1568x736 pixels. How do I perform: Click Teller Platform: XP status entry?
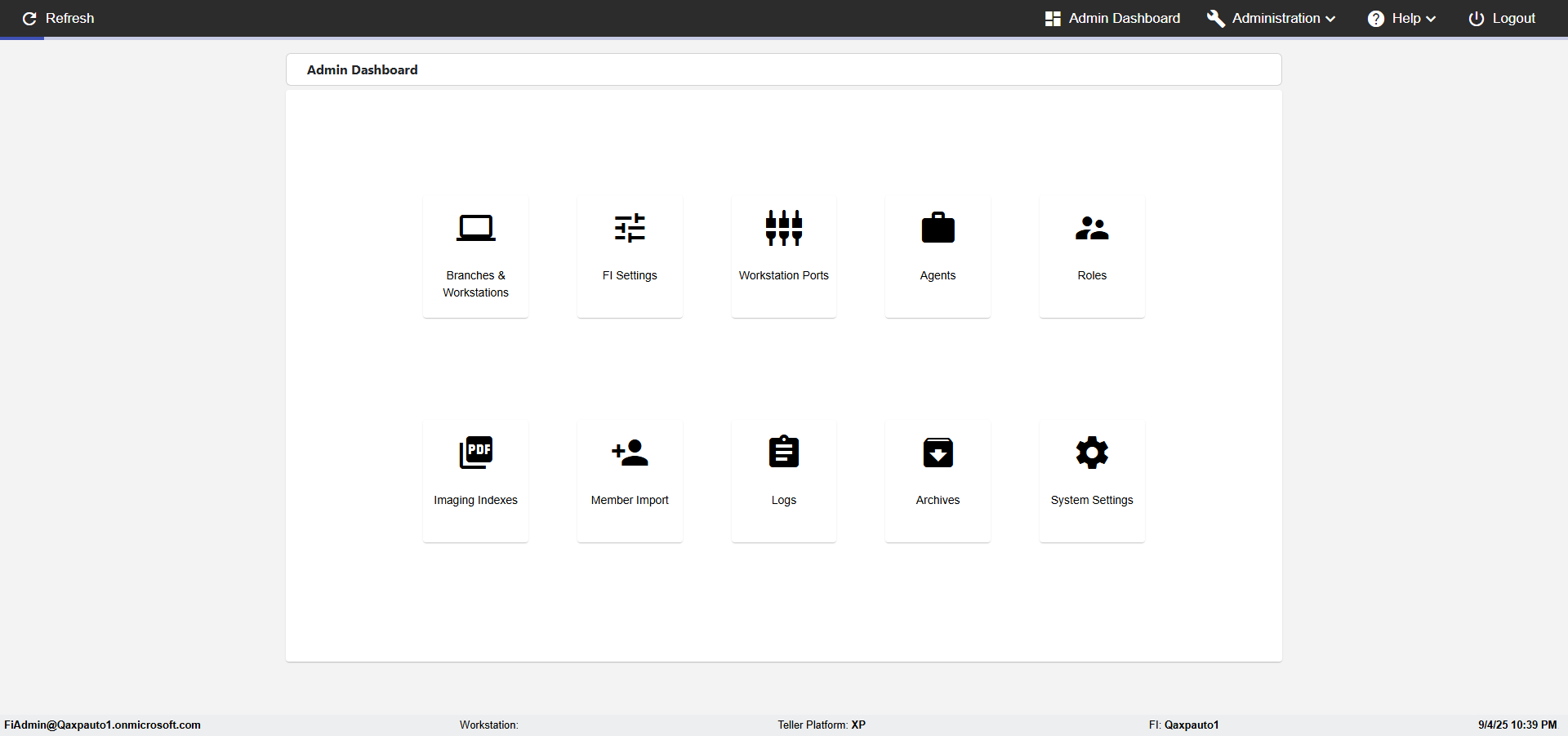(x=822, y=725)
